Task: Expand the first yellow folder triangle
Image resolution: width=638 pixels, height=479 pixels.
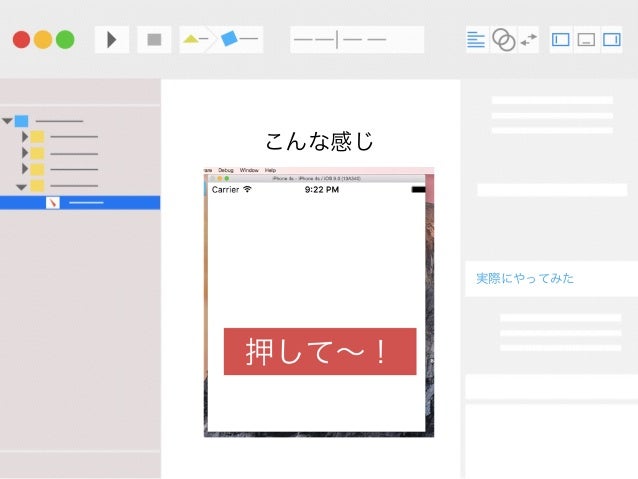Action: tap(25, 137)
